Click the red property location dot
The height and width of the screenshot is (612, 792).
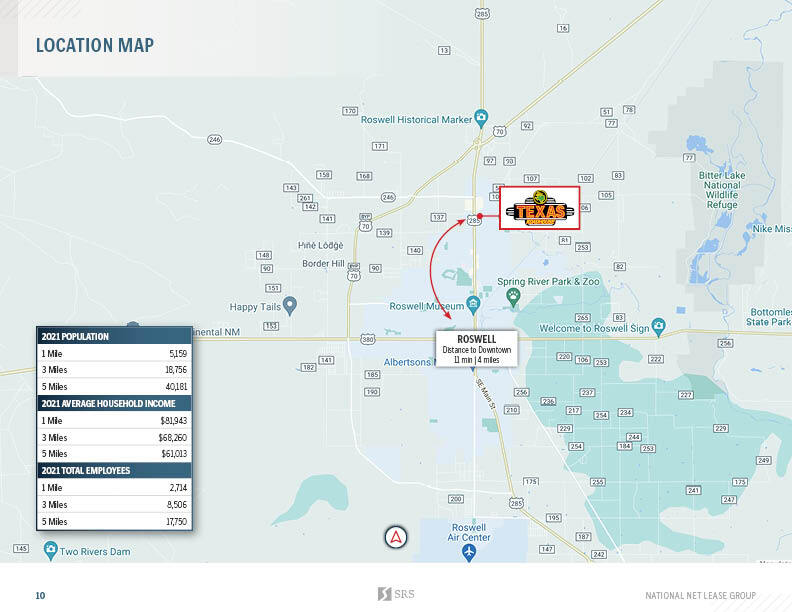point(480,216)
